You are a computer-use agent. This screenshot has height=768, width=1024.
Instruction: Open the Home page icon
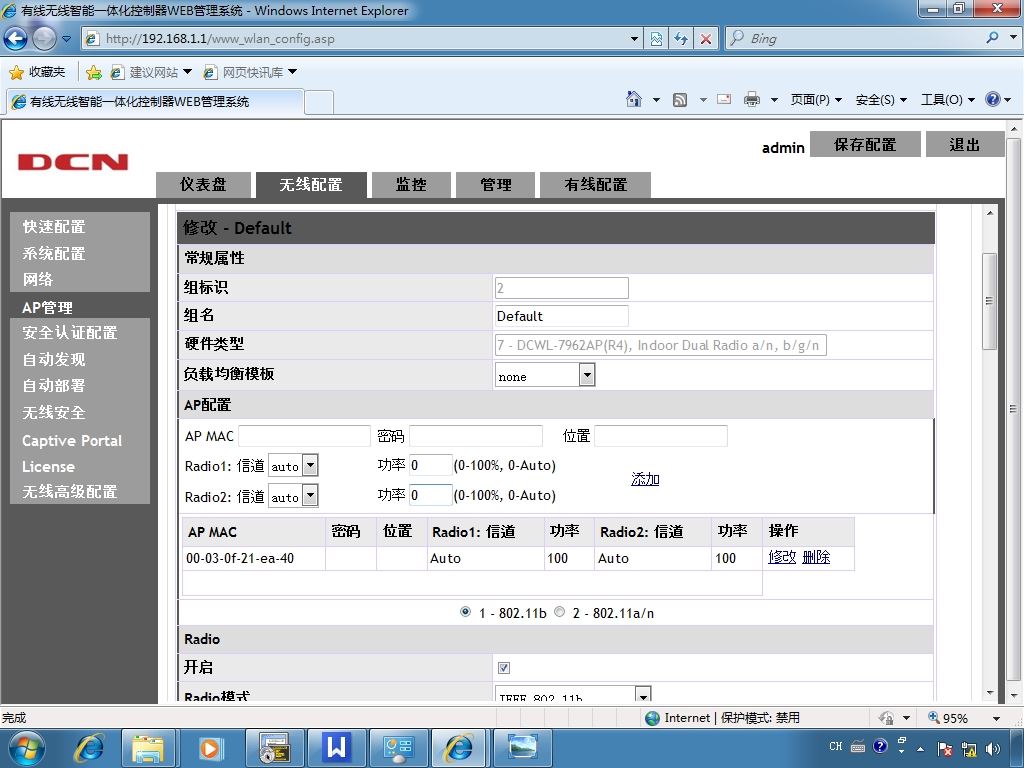[x=633, y=99]
